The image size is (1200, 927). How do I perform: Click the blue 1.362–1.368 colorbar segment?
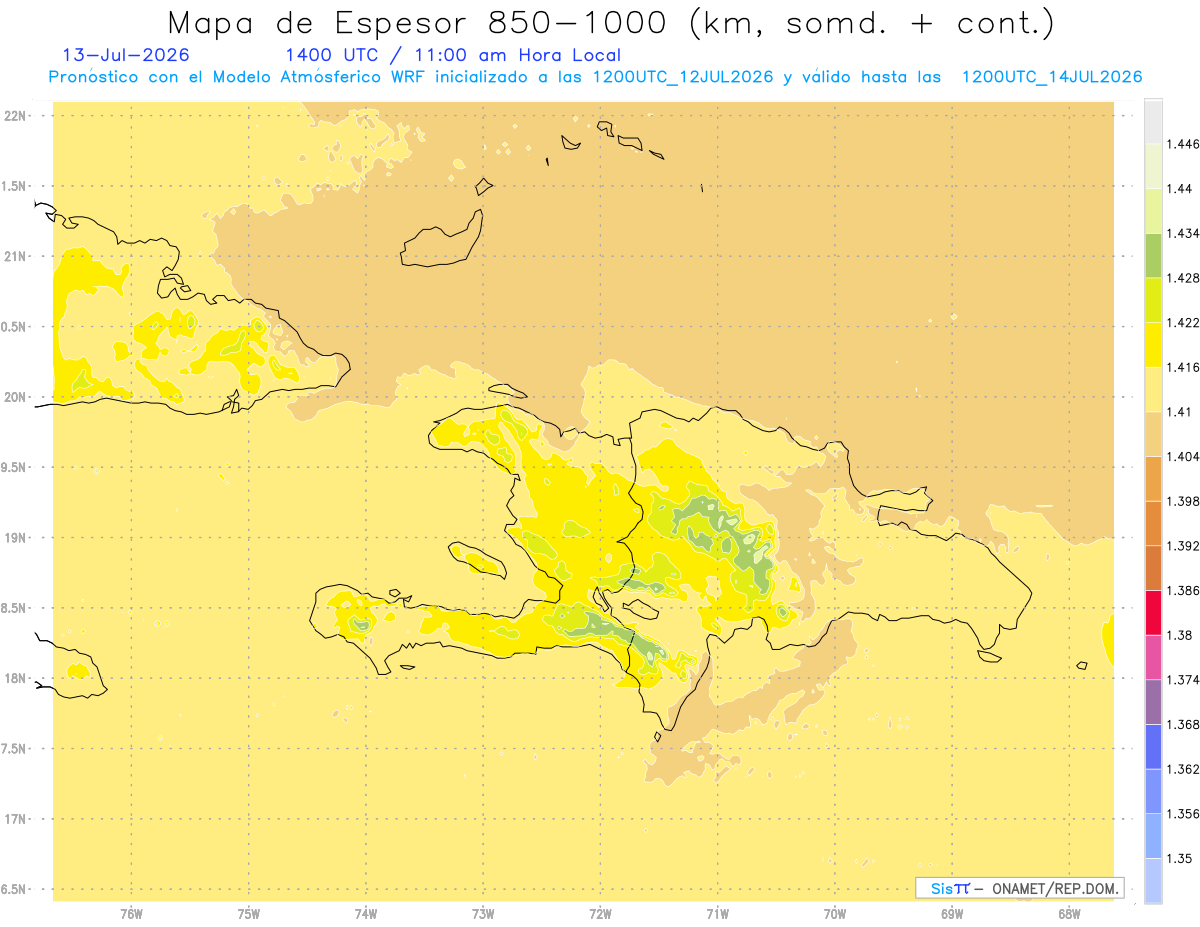pyautogui.click(x=1153, y=746)
